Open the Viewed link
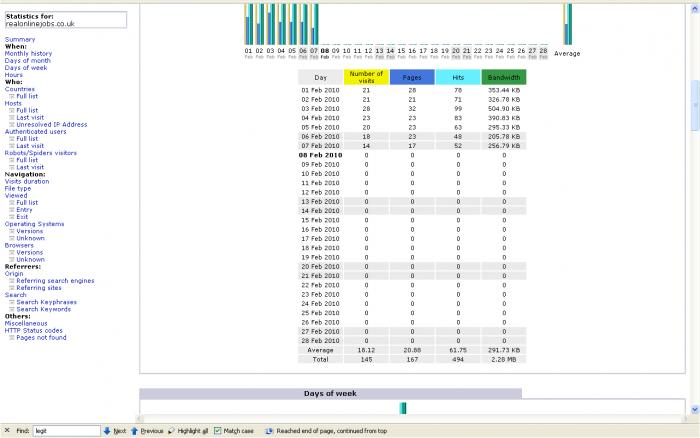This screenshot has height=438, width=700. (16, 196)
